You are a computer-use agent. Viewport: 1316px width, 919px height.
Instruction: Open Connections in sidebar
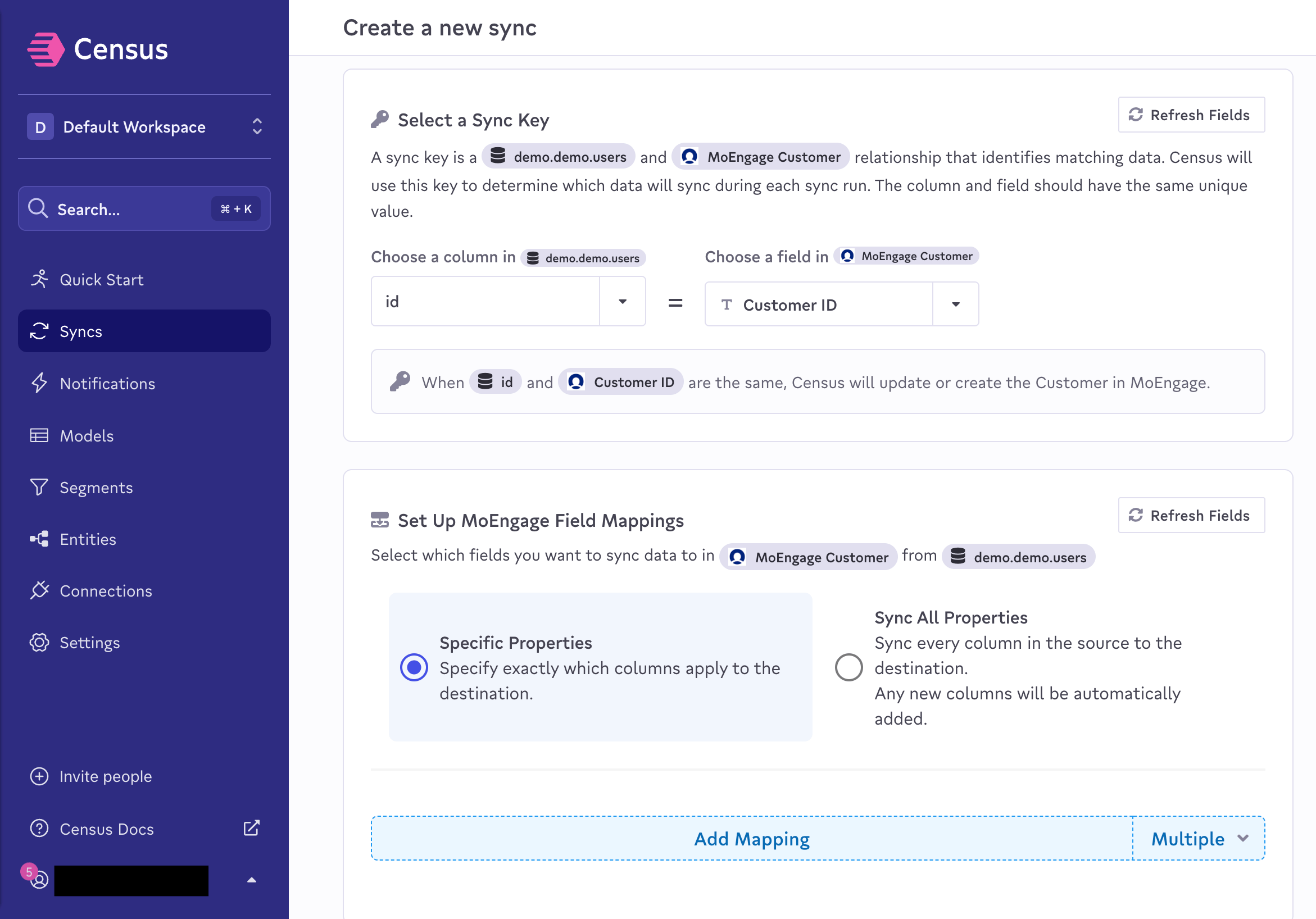pos(144,591)
